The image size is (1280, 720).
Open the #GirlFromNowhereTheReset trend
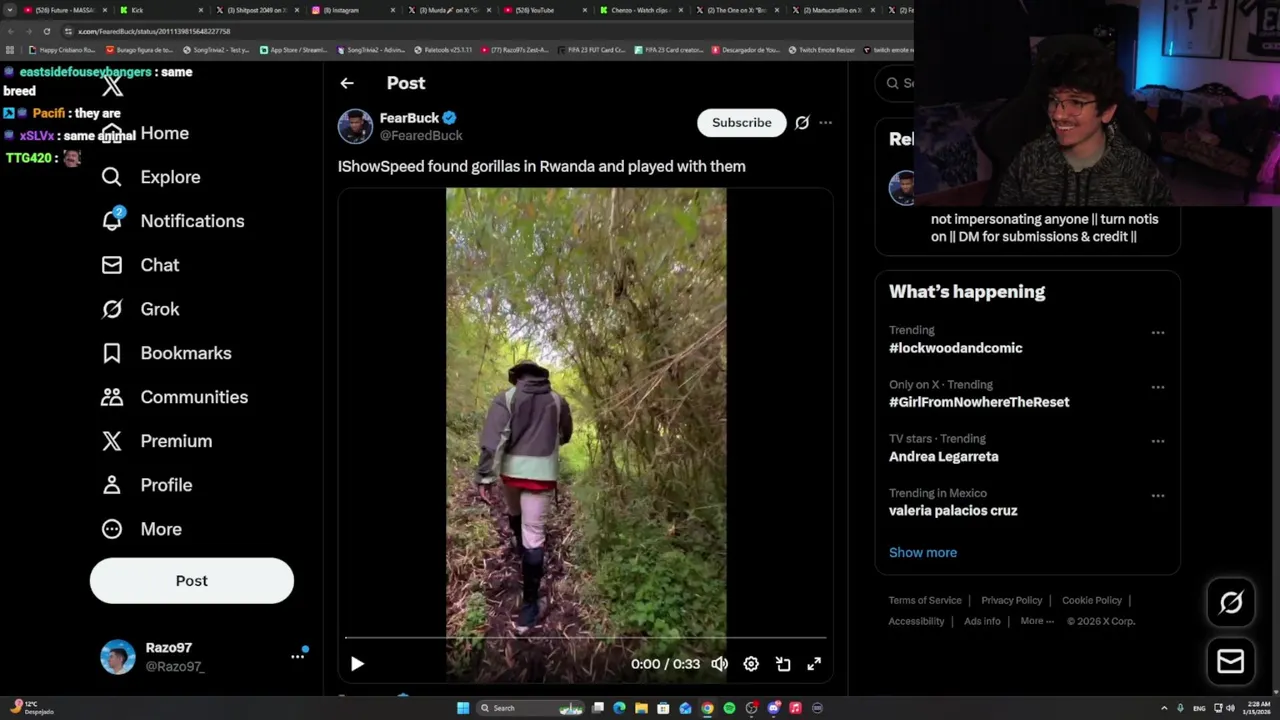(979, 402)
